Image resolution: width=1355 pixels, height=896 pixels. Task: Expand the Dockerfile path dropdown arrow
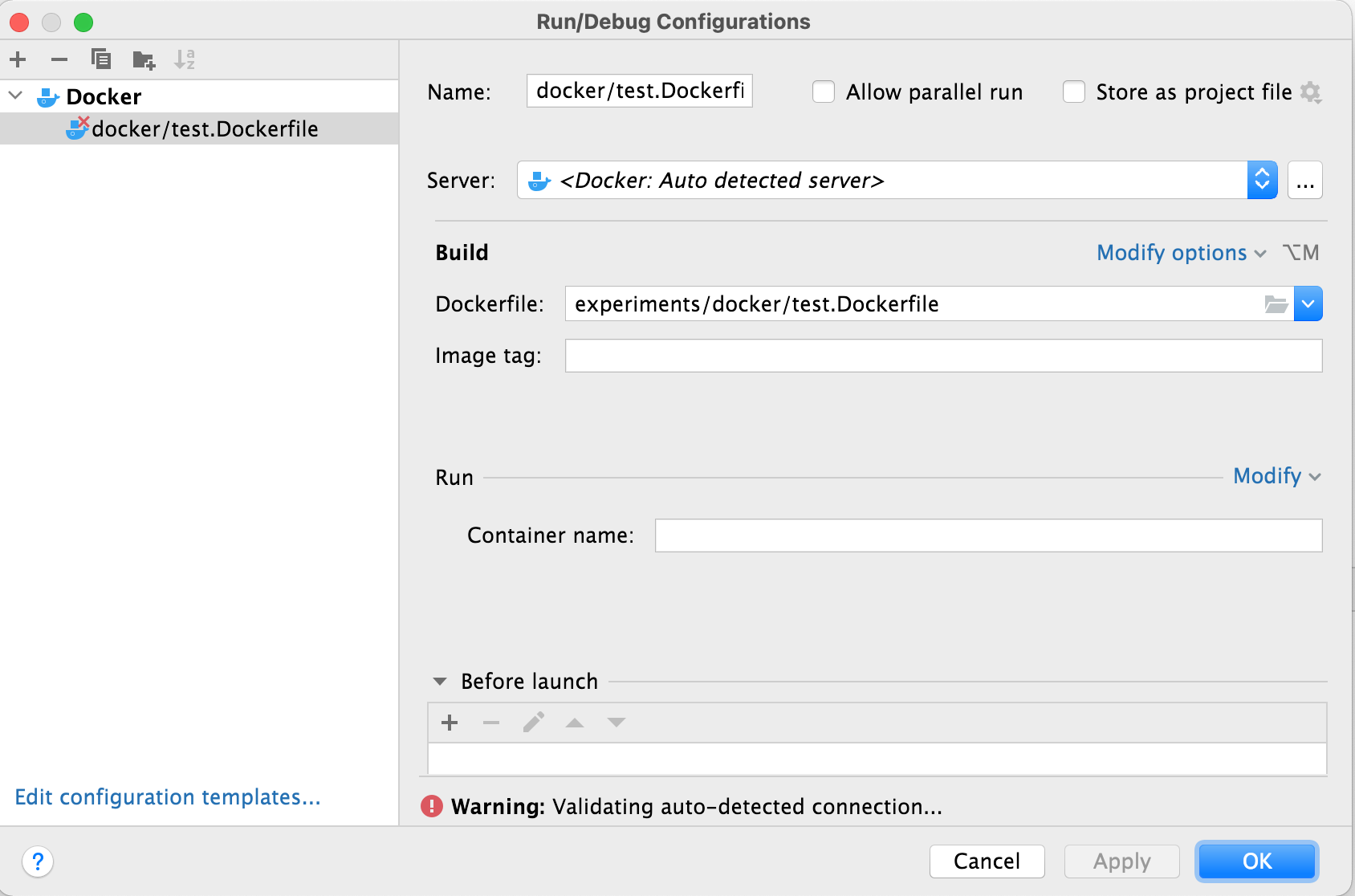[x=1308, y=304]
